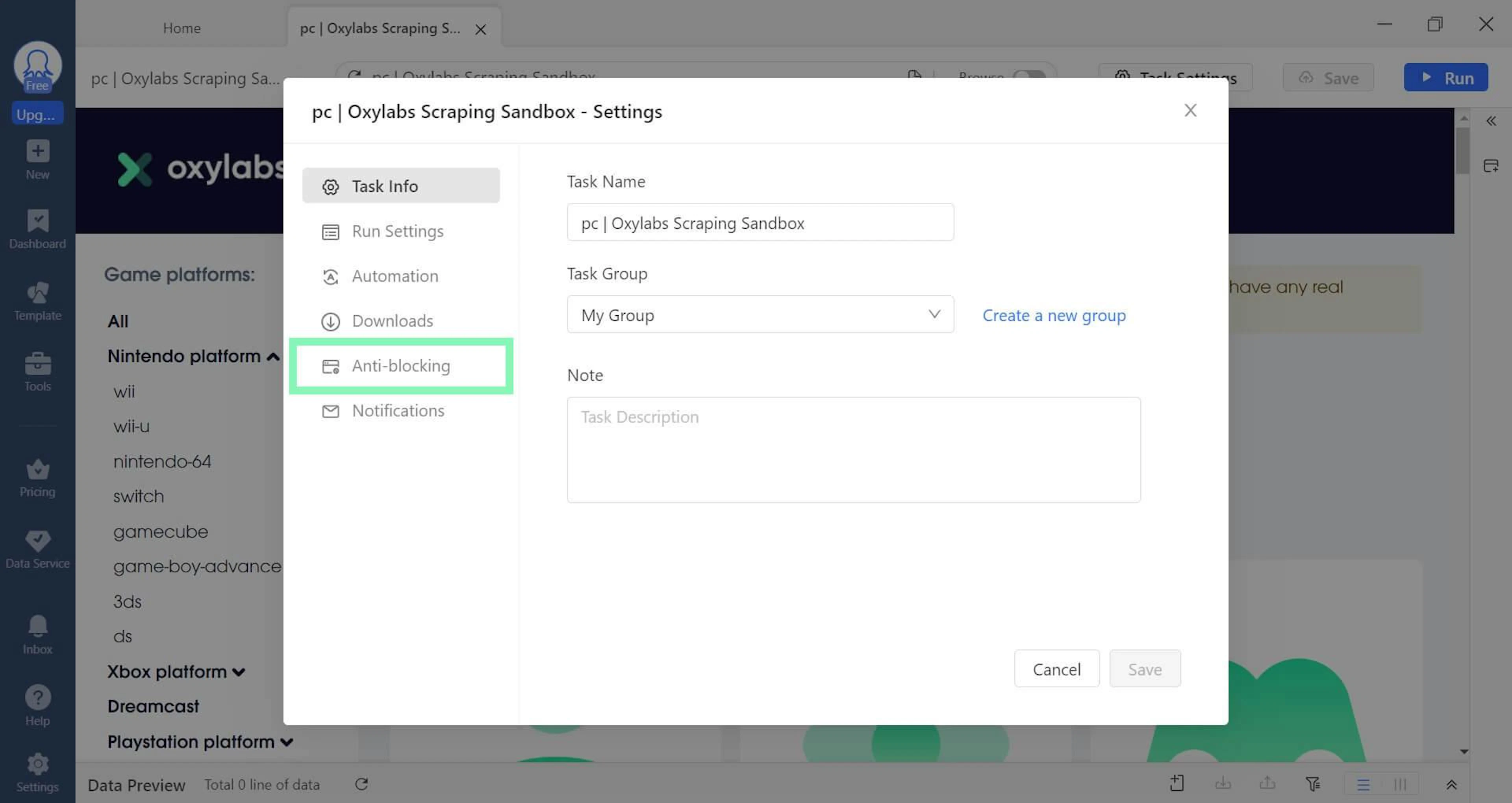This screenshot has height=803, width=1512.
Task: Select the wii platform link
Action: coord(124,392)
